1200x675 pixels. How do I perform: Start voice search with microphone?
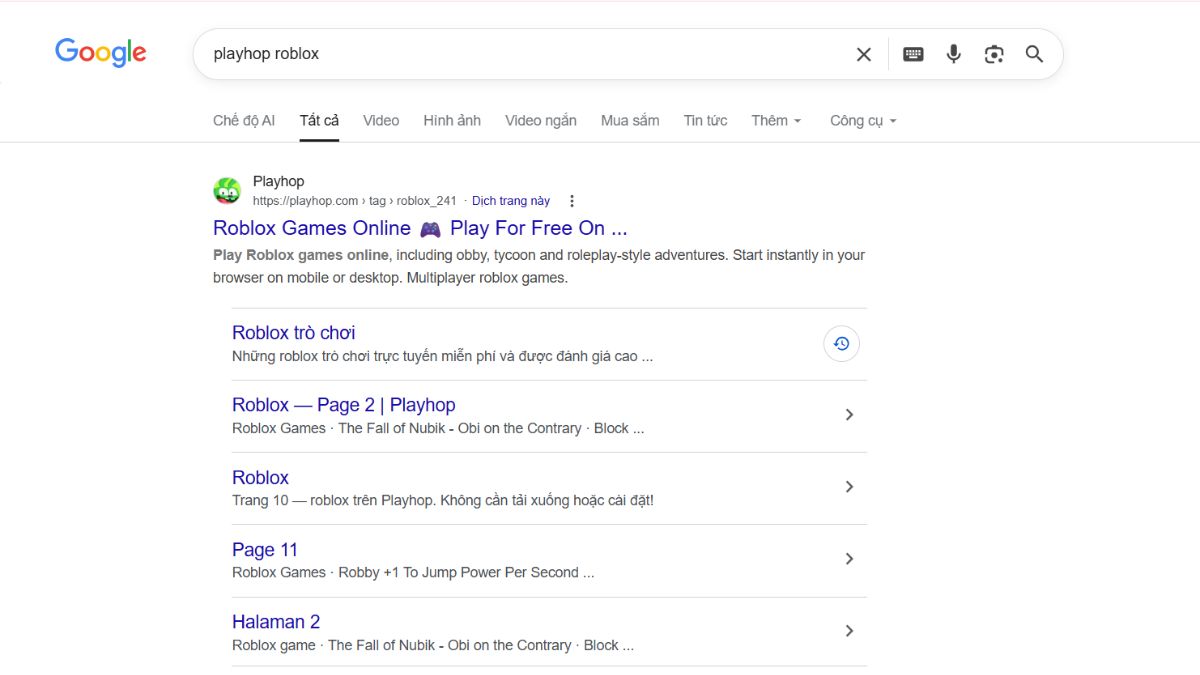pyautogui.click(x=953, y=54)
